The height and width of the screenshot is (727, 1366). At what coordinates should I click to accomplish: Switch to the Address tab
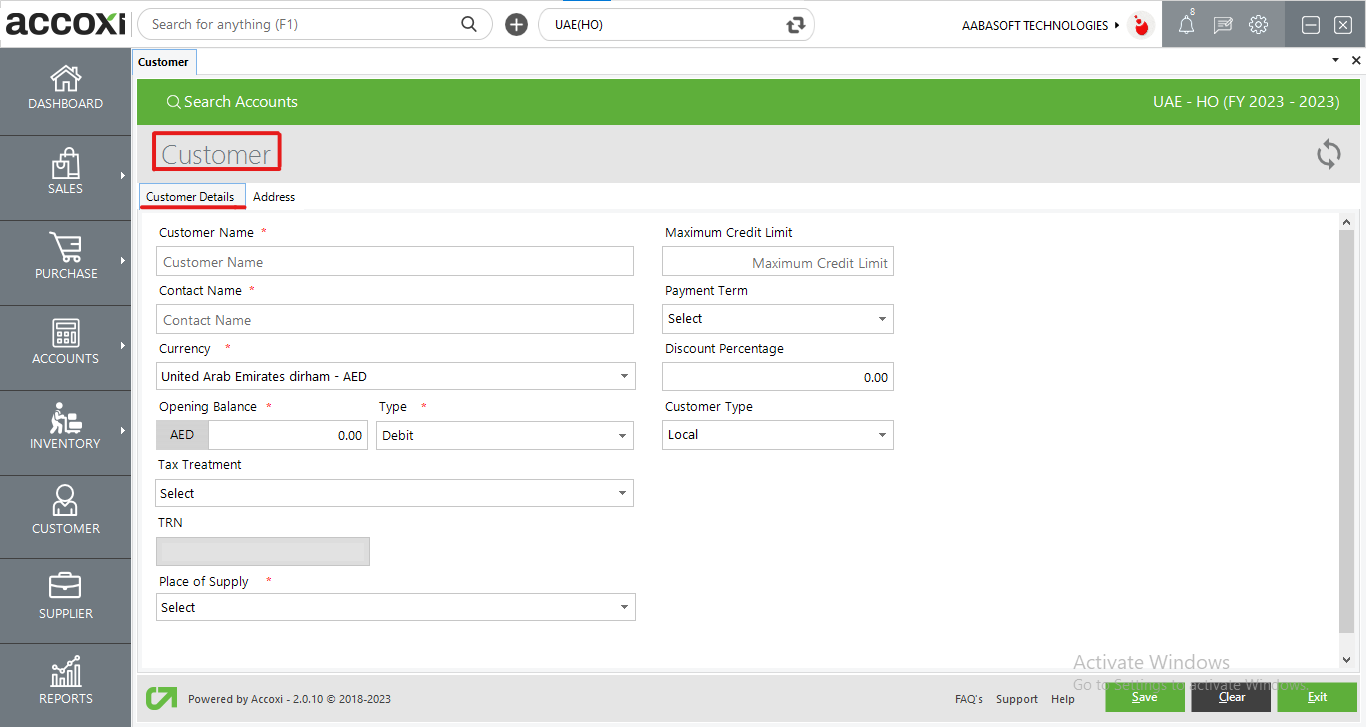[x=274, y=196]
